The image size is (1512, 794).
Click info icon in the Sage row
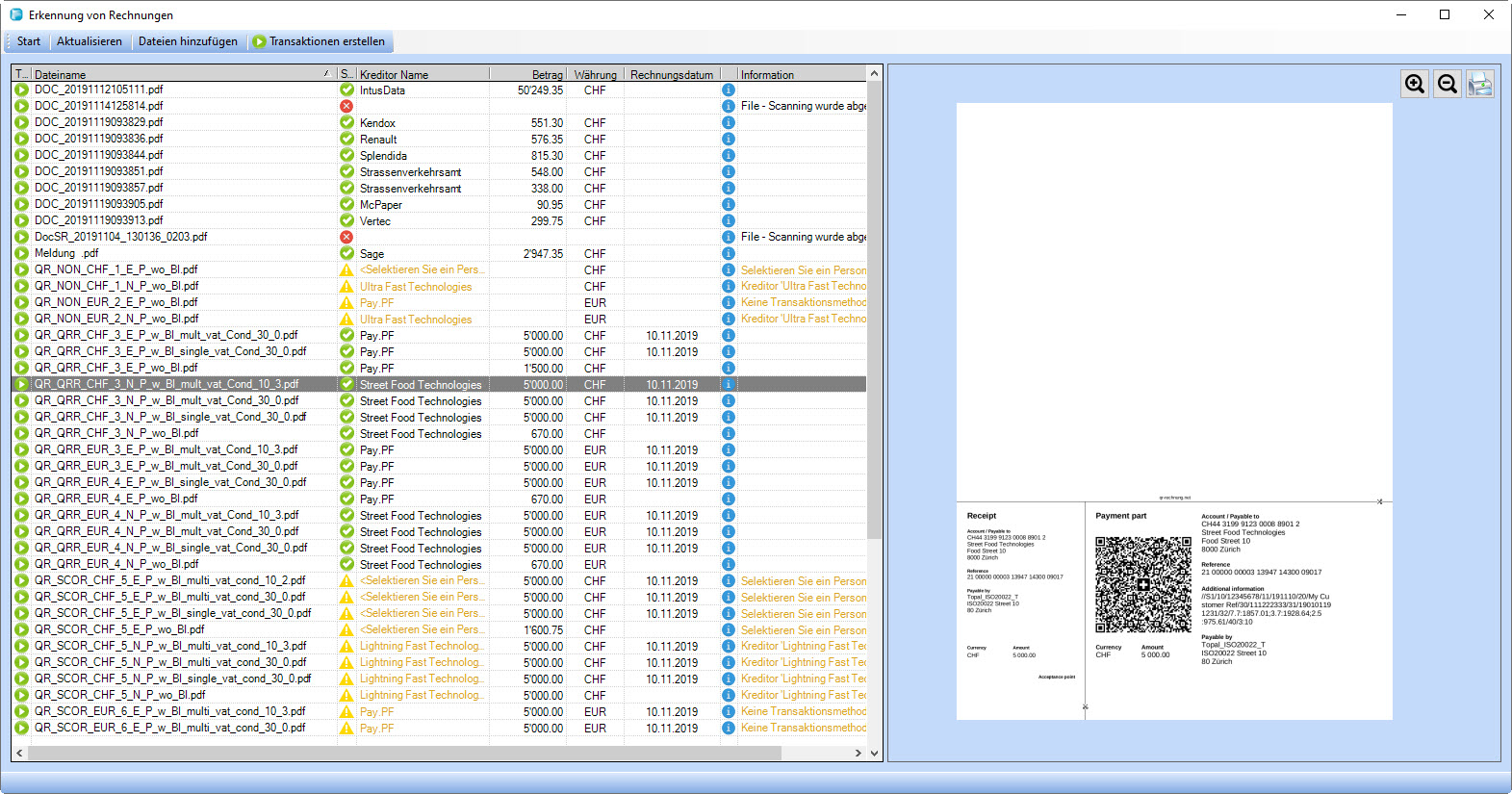pyautogui.click(x=729, y=254)
